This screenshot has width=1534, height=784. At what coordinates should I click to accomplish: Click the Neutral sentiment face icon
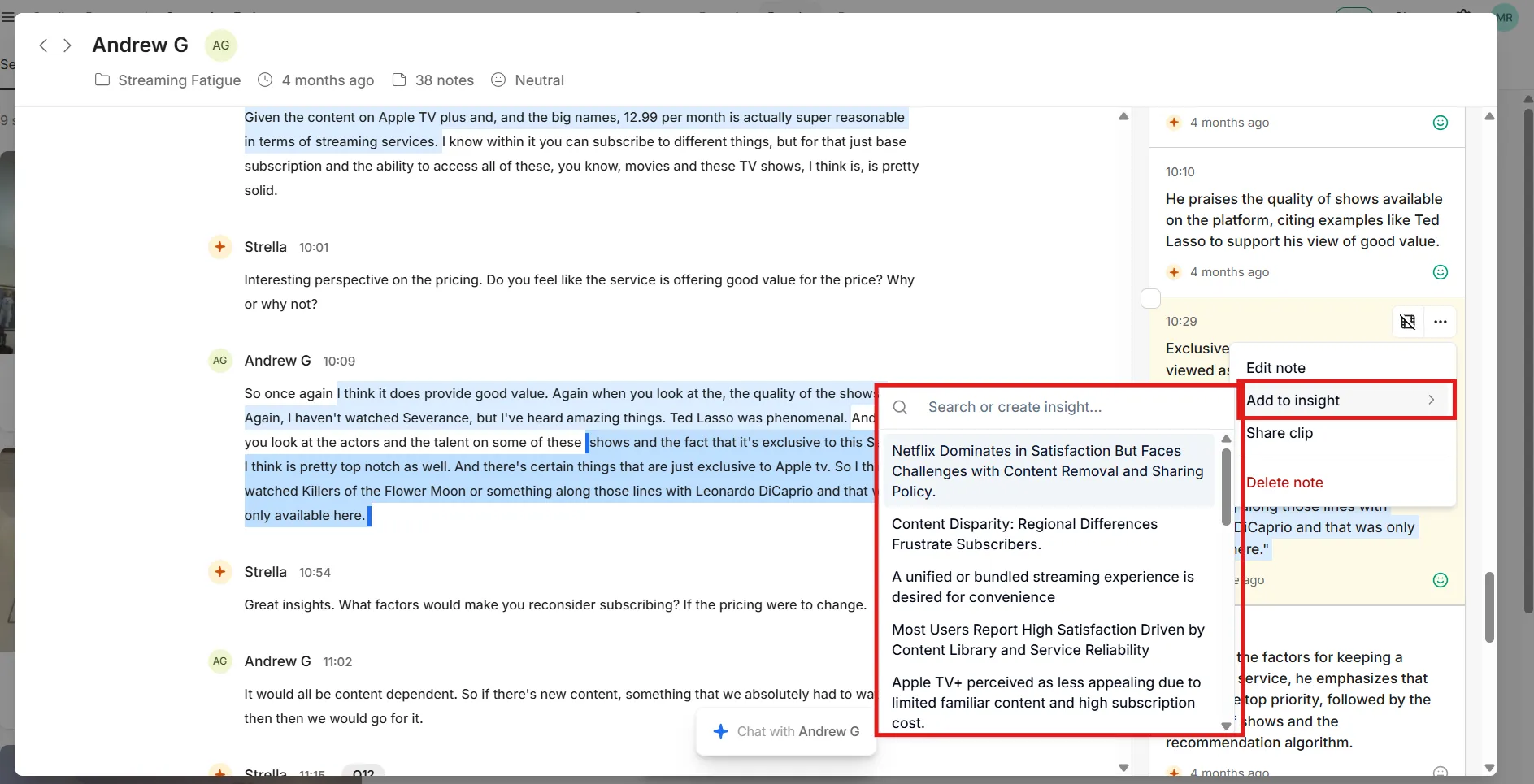click(x=498, y=80)
